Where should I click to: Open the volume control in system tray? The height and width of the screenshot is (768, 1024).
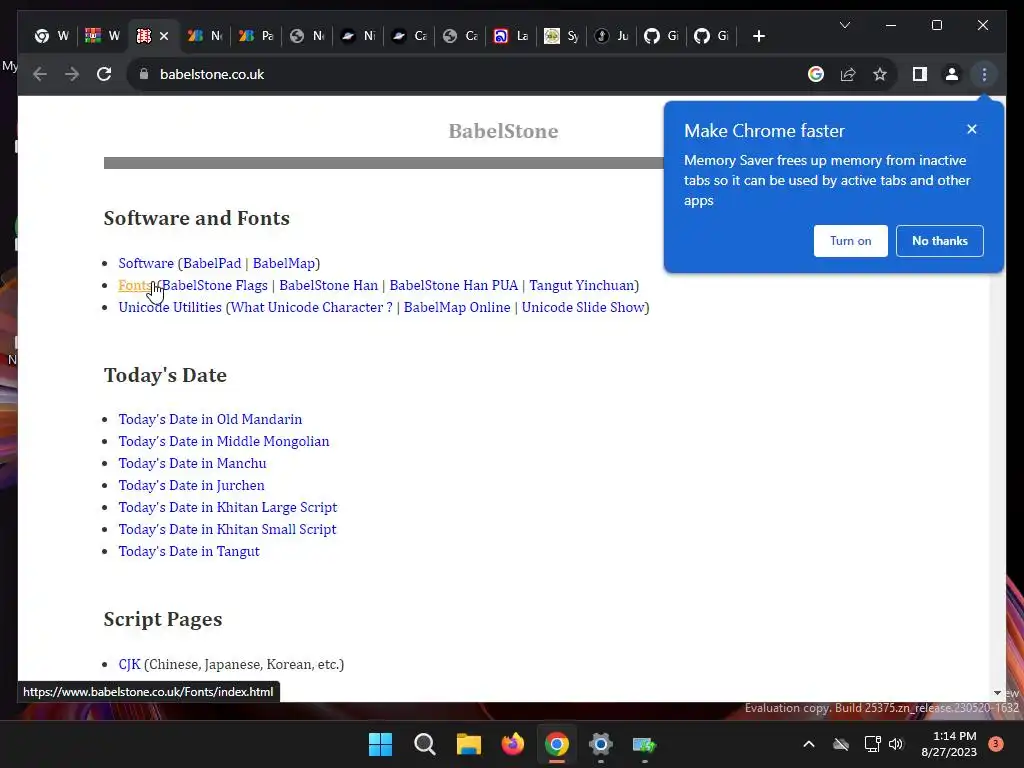(x=896, y=744)
